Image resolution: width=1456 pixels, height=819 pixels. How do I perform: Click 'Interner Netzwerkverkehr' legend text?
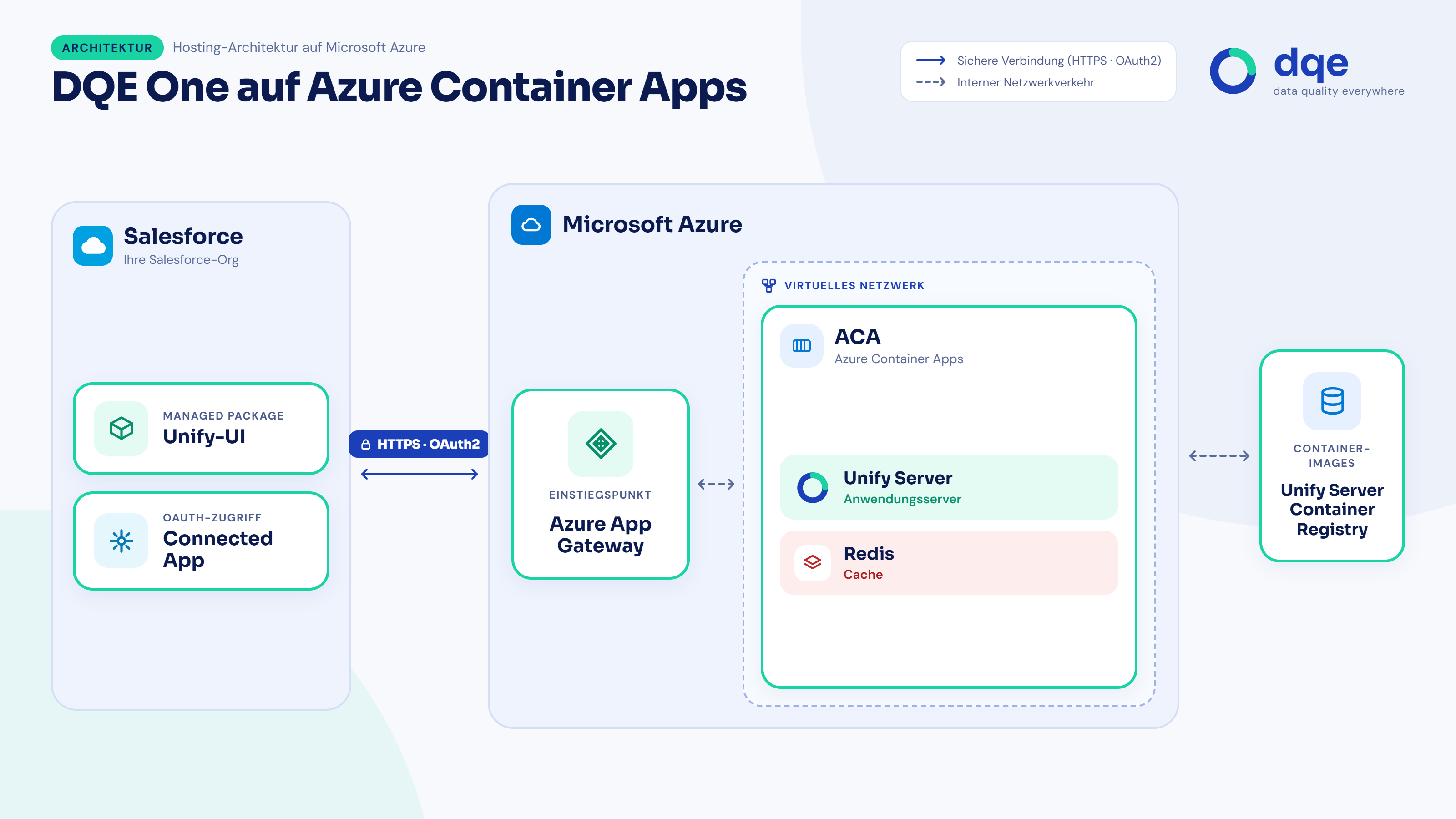point(1025,82)
